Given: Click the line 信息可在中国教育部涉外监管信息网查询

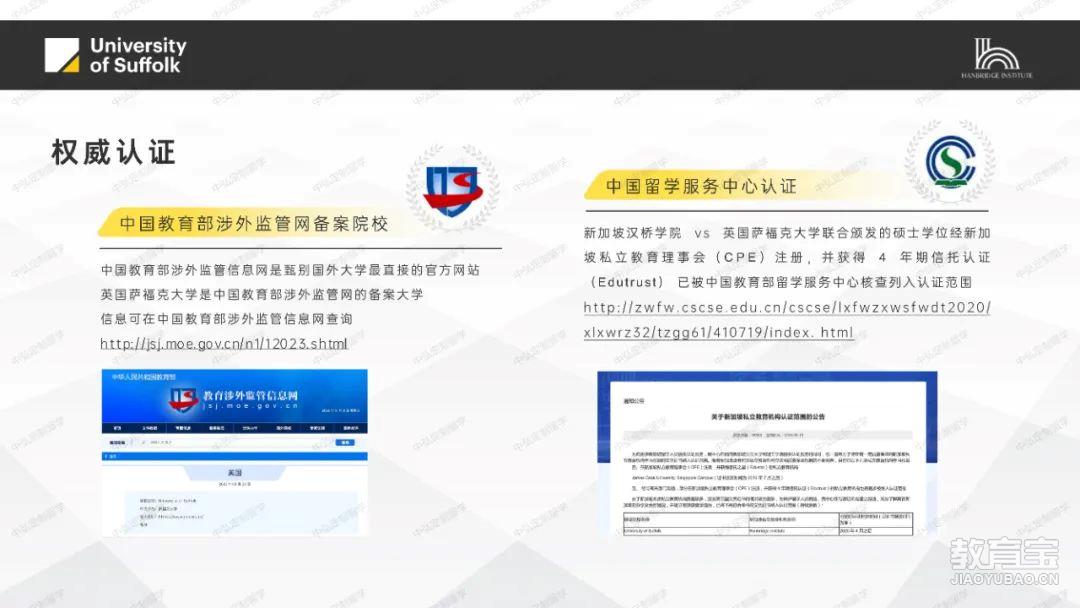Looking at the screenshot, I should click(x=227, y=319).
